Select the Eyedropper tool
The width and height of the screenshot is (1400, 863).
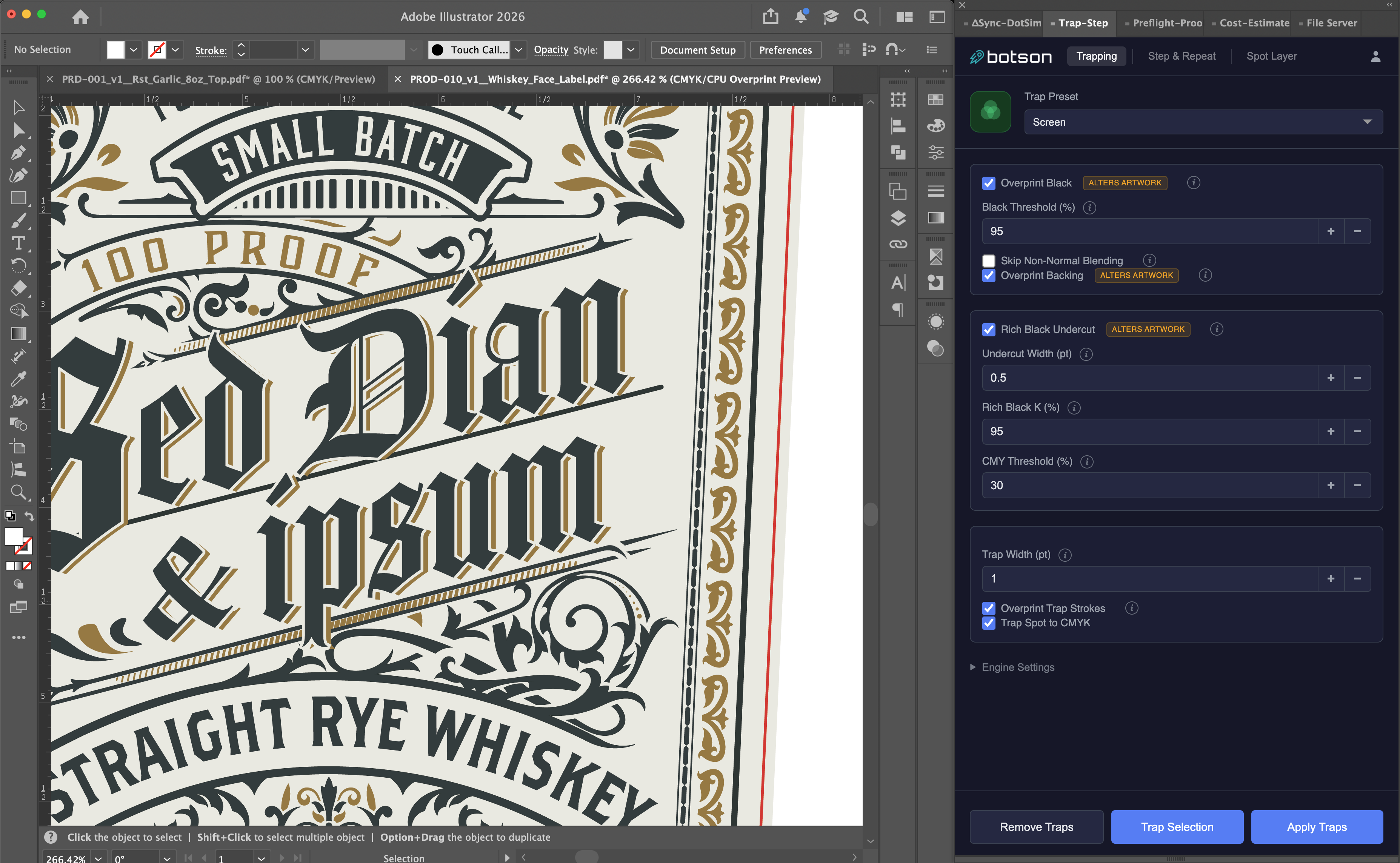click(x=18, y=379)
